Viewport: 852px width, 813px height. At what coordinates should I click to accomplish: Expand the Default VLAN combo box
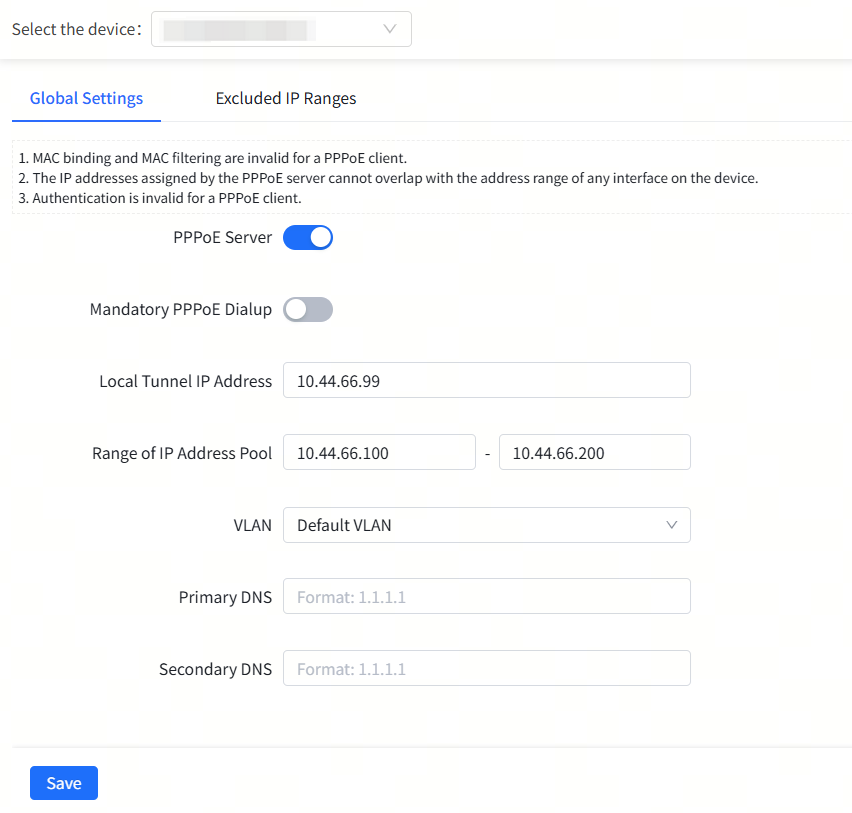pyautogui.click(x=486, y=525)
